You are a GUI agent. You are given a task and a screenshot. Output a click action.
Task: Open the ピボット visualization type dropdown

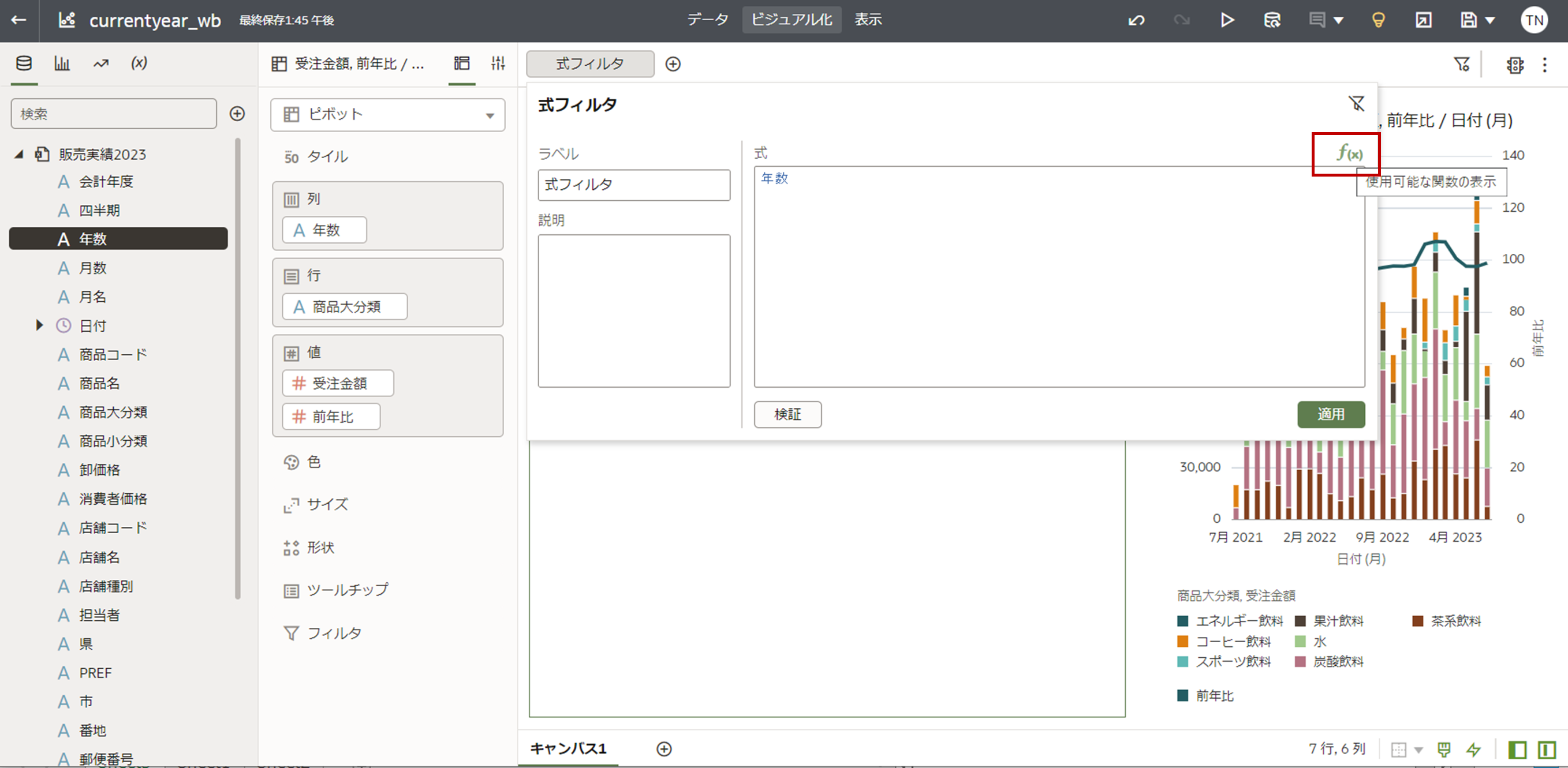(388, 114)
